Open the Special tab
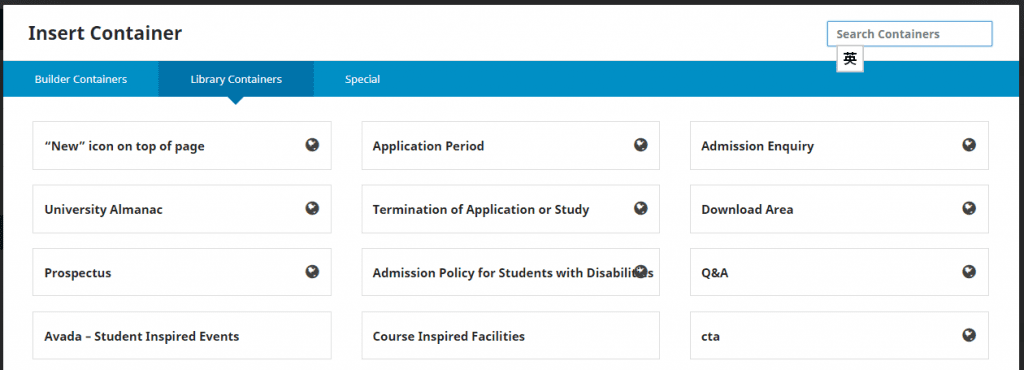The image size is (1024, 370). pyautogui.click(x=362, y=79)
